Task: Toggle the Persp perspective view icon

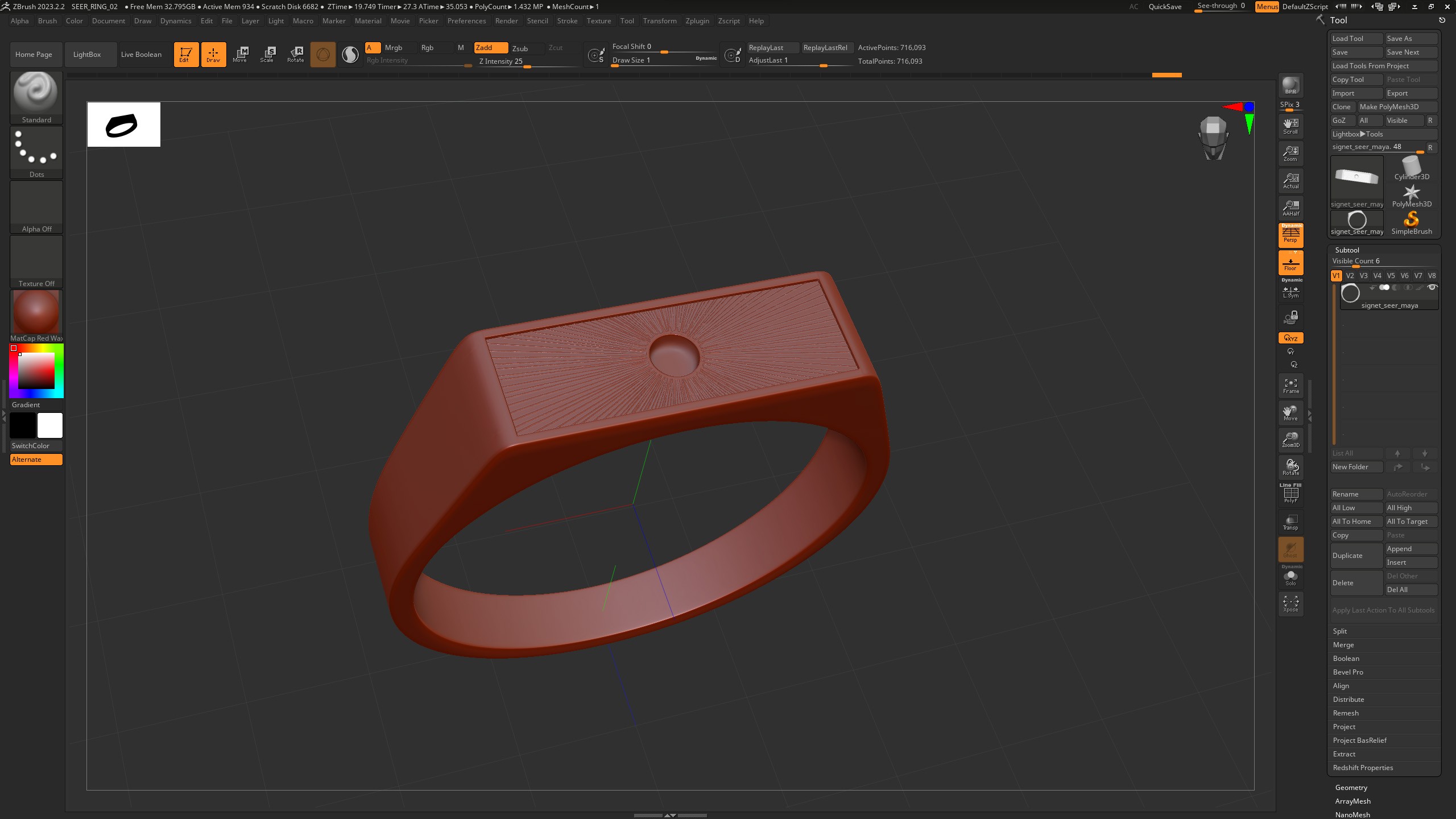Action: (x=1290, y=235)
